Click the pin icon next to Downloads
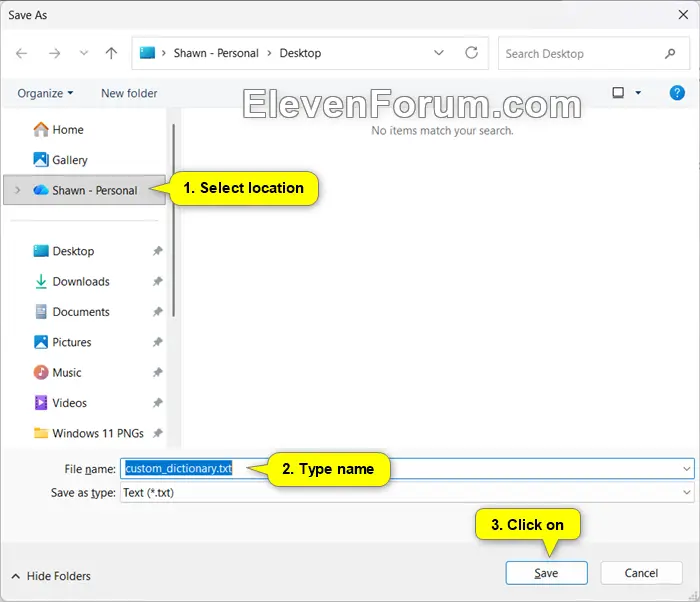700x602 pixels. [157, 281]
